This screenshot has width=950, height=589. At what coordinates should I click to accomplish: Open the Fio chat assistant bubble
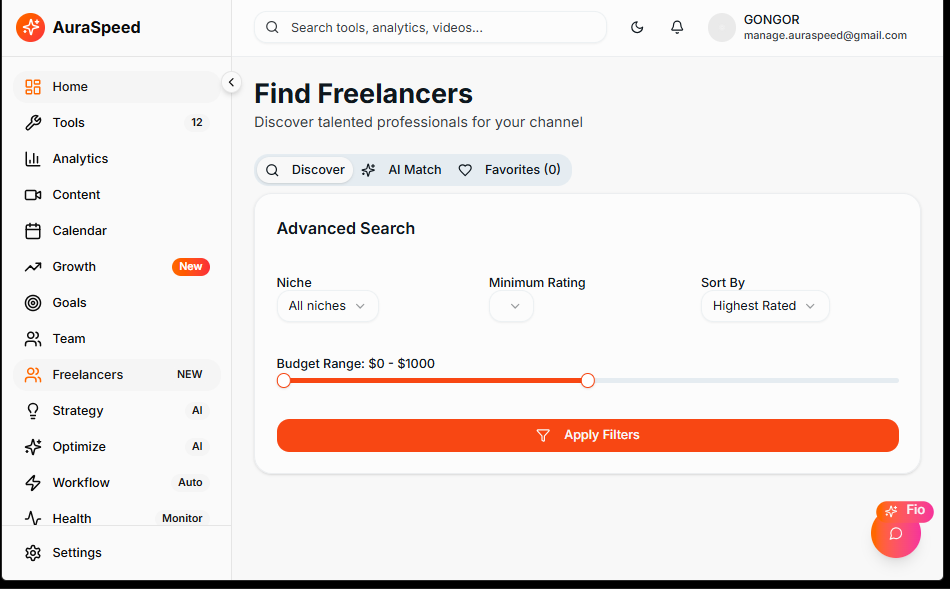click(896, 533)
